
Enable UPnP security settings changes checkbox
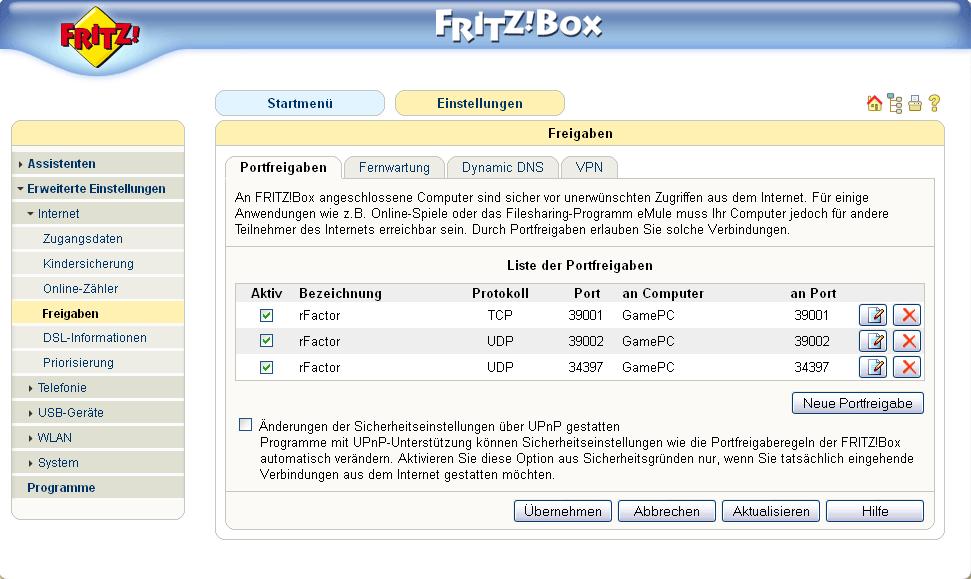pos(246,425)
